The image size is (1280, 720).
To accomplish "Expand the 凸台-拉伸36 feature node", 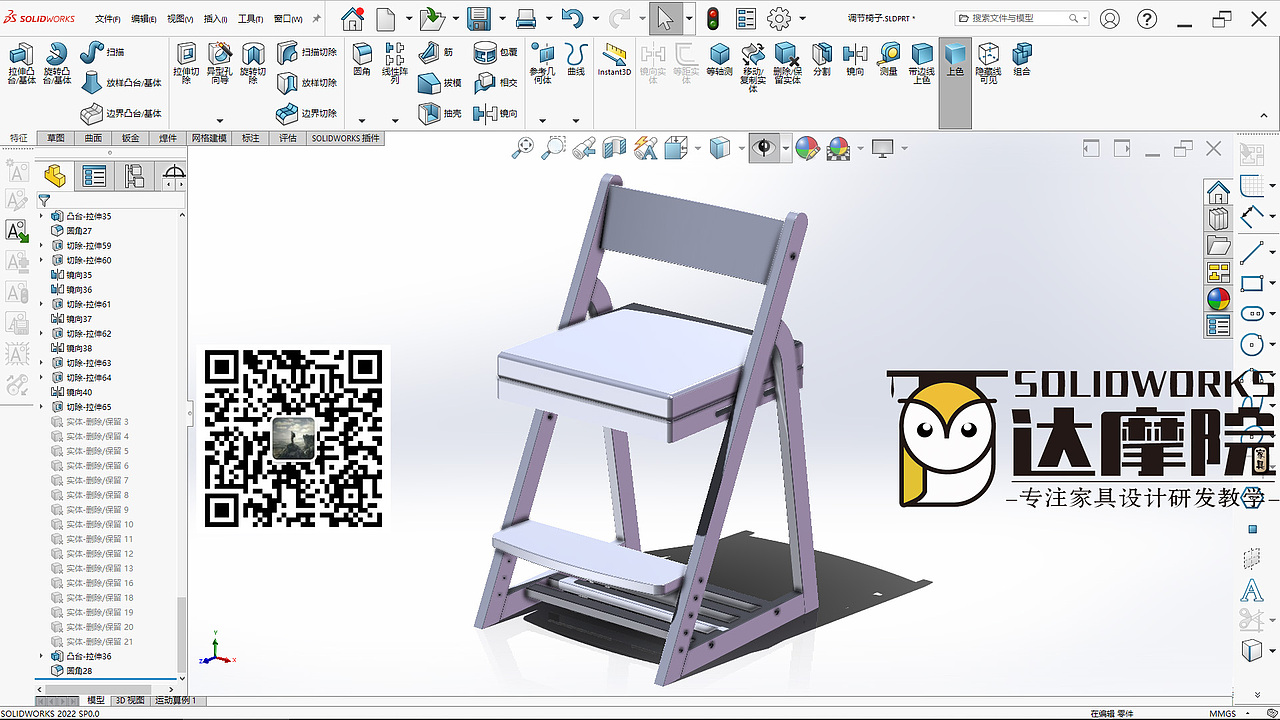I will pyautogui.click(x=42, y=656).
